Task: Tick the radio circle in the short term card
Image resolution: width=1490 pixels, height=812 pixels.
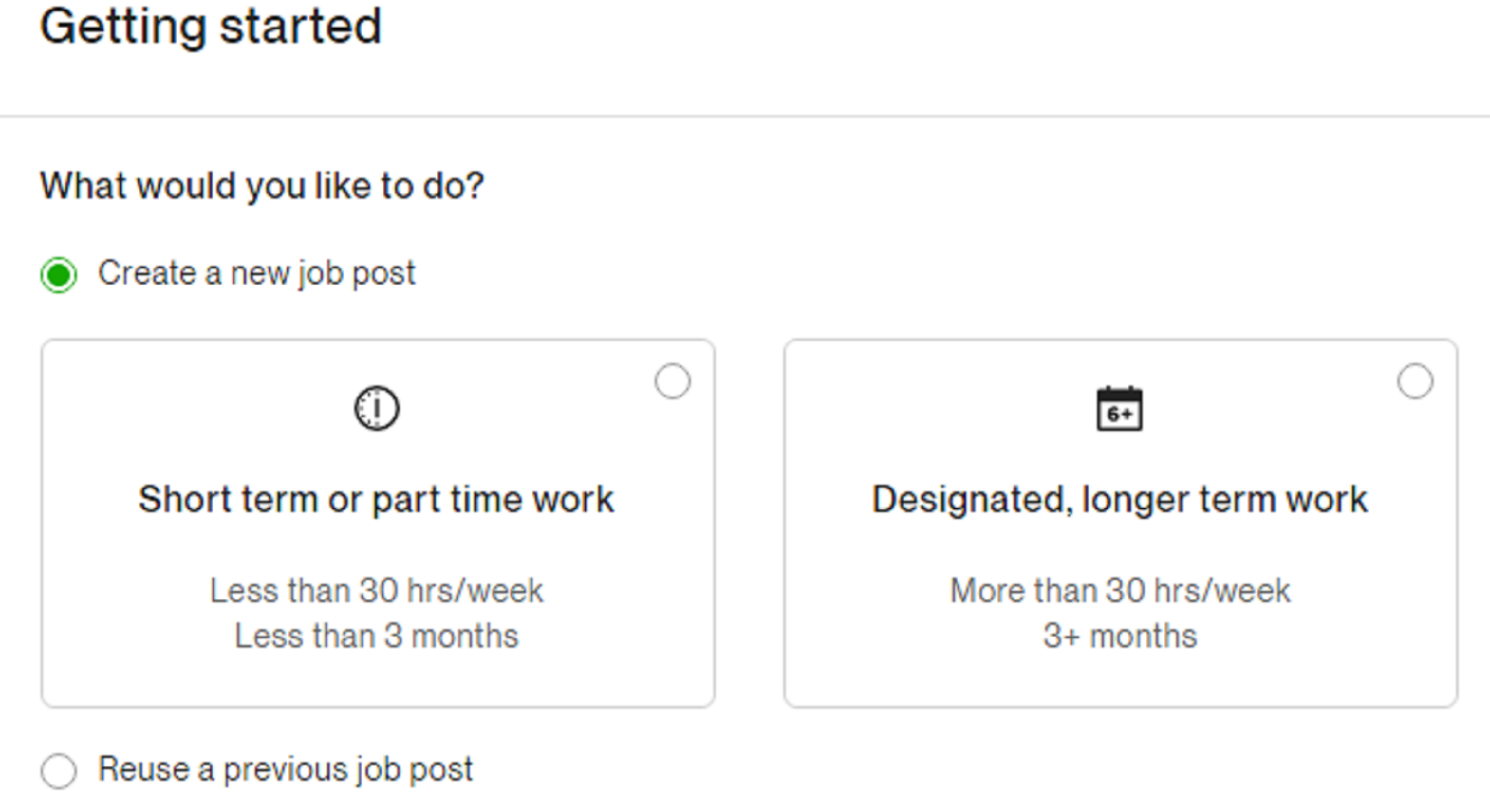Action: coord(672,381)
